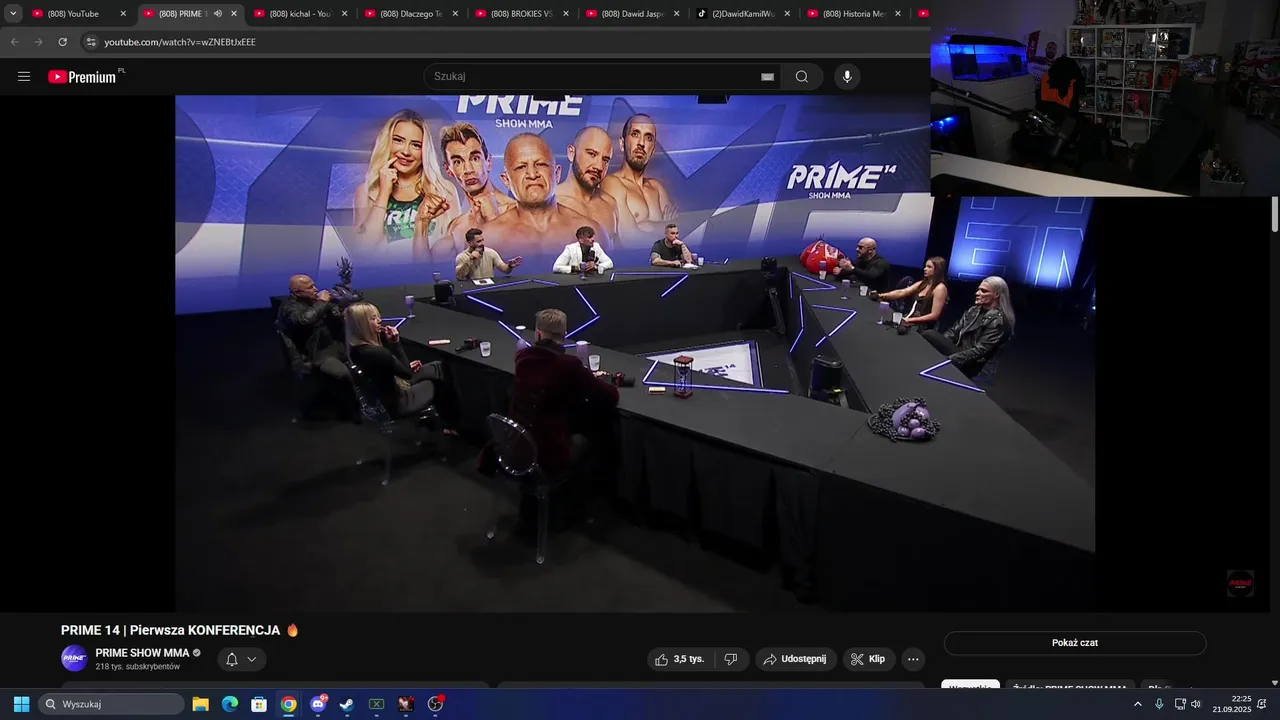Open Discord from taskbar
Image resolution: width=1280 pixels, height=720 pixels.
point(318,704)
